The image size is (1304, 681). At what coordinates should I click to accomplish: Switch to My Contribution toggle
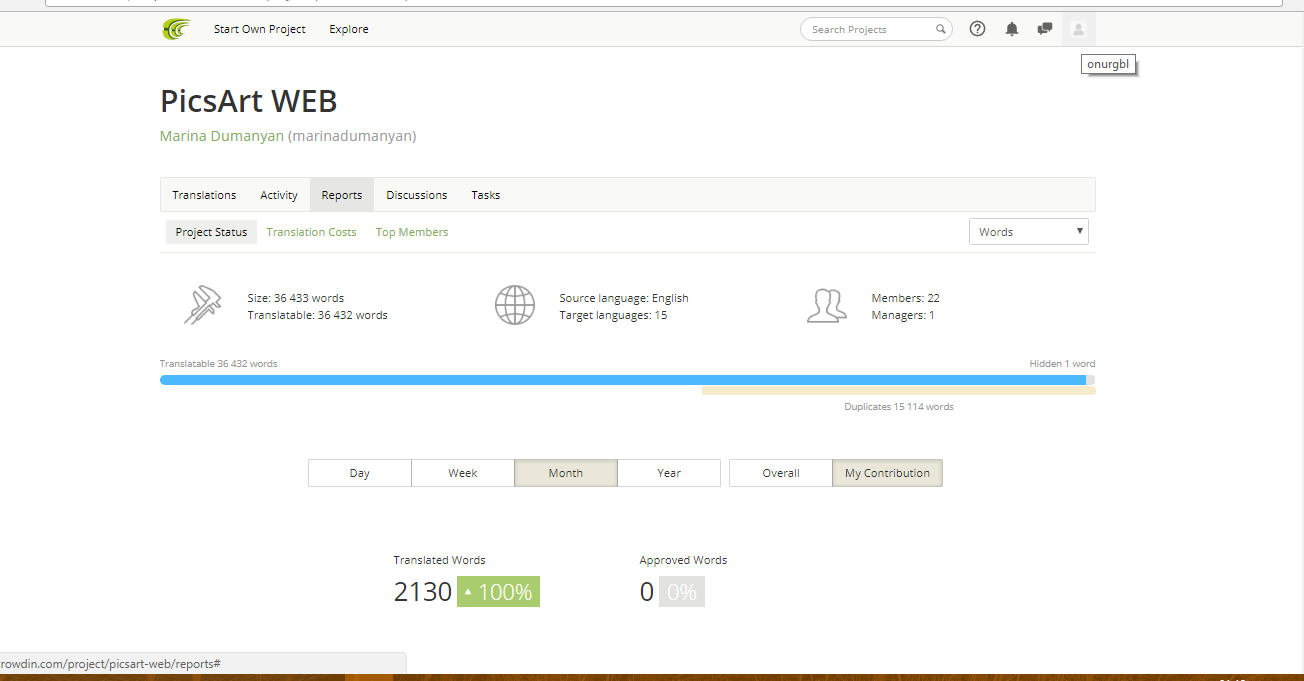point(888,473)
